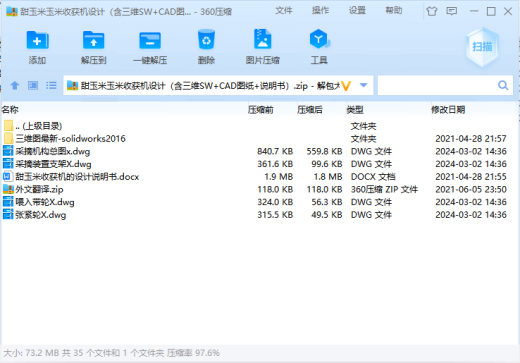The width and height of the screenshot is (520, 363).
Task: Select the archive 外文翻译.zip
Action: (259, 189)
